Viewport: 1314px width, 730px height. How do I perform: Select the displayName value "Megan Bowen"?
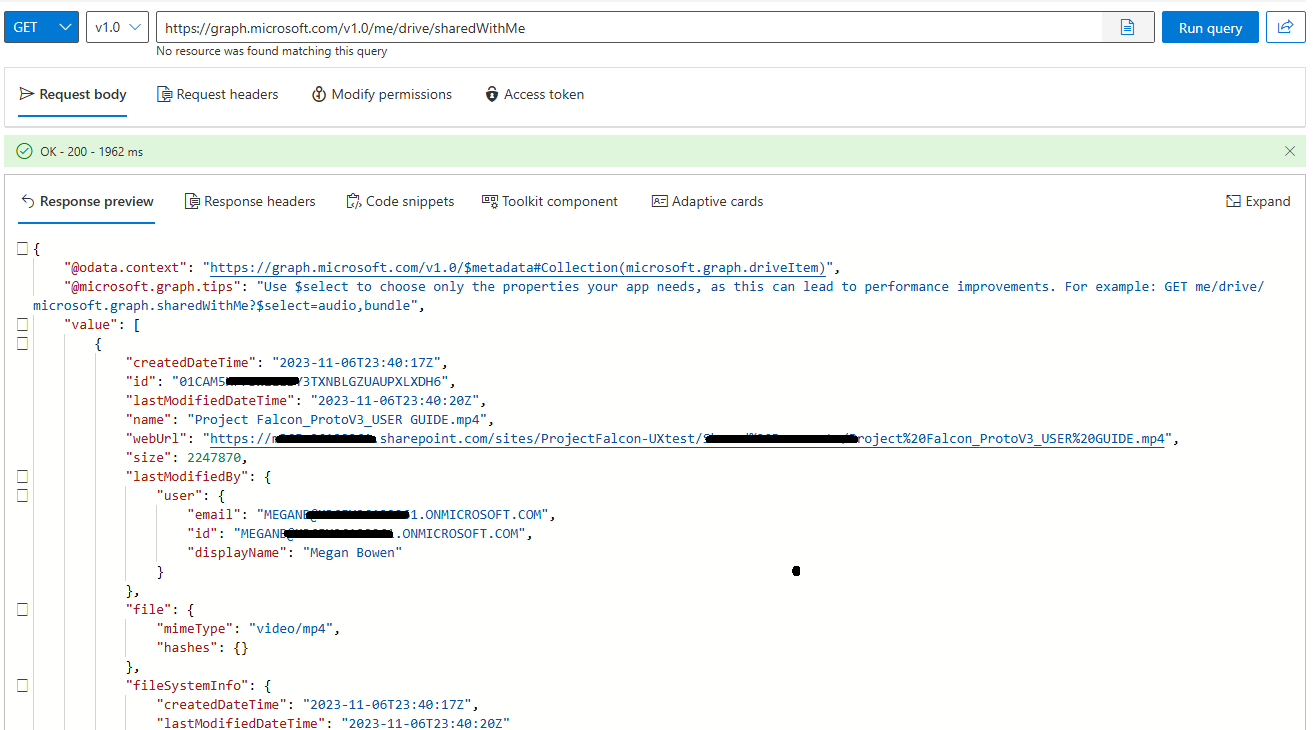tap(352, 552)
